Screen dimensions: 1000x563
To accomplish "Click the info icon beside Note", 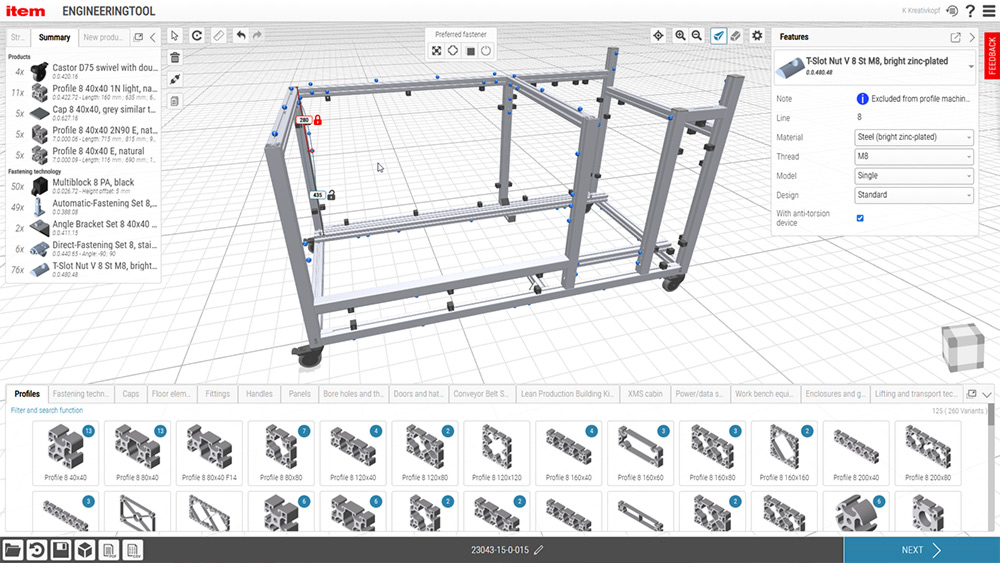I will tap(862, 99).
